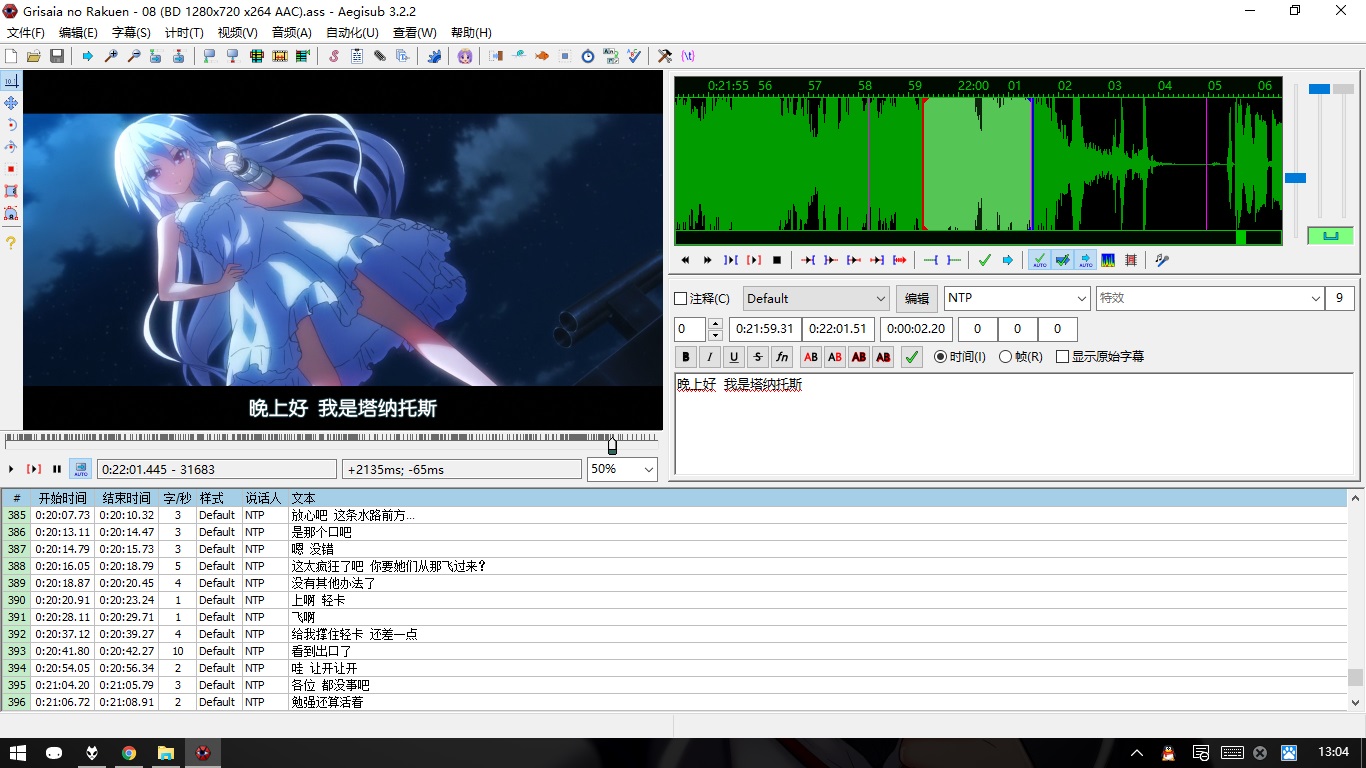
Task: Toggle the green zoom link button beside the audio sliders
Action: (1330, 236)
